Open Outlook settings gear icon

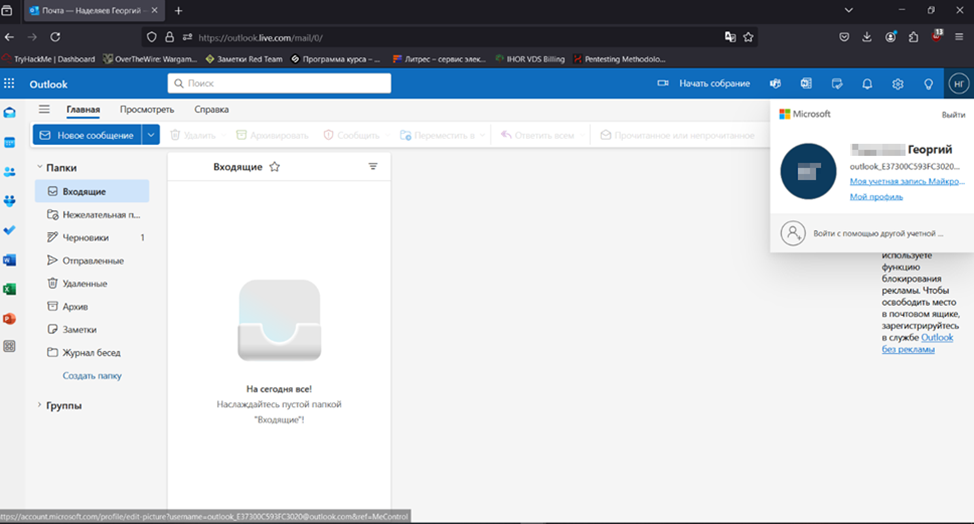tap(898, 84)
